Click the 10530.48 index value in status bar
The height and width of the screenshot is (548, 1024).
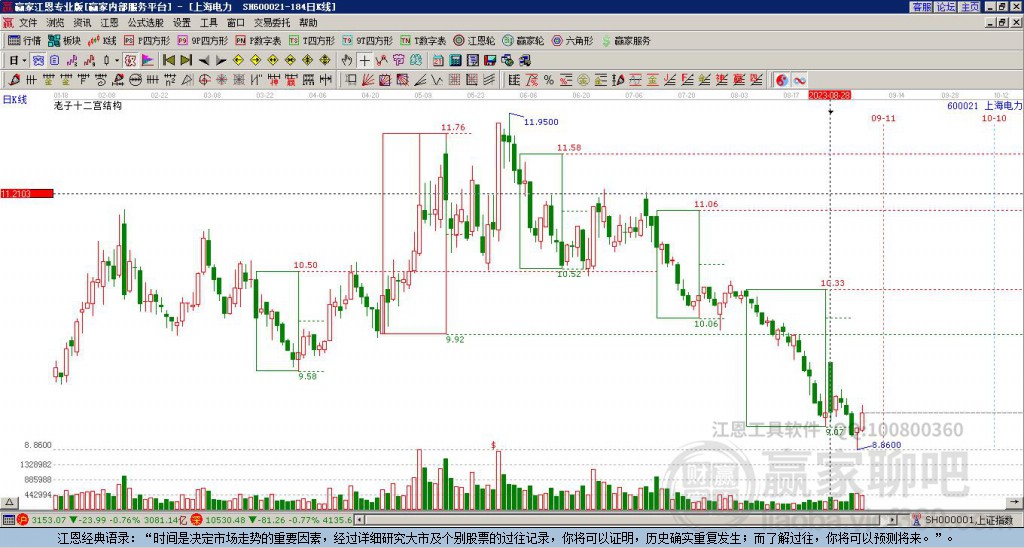click(227, 520)
